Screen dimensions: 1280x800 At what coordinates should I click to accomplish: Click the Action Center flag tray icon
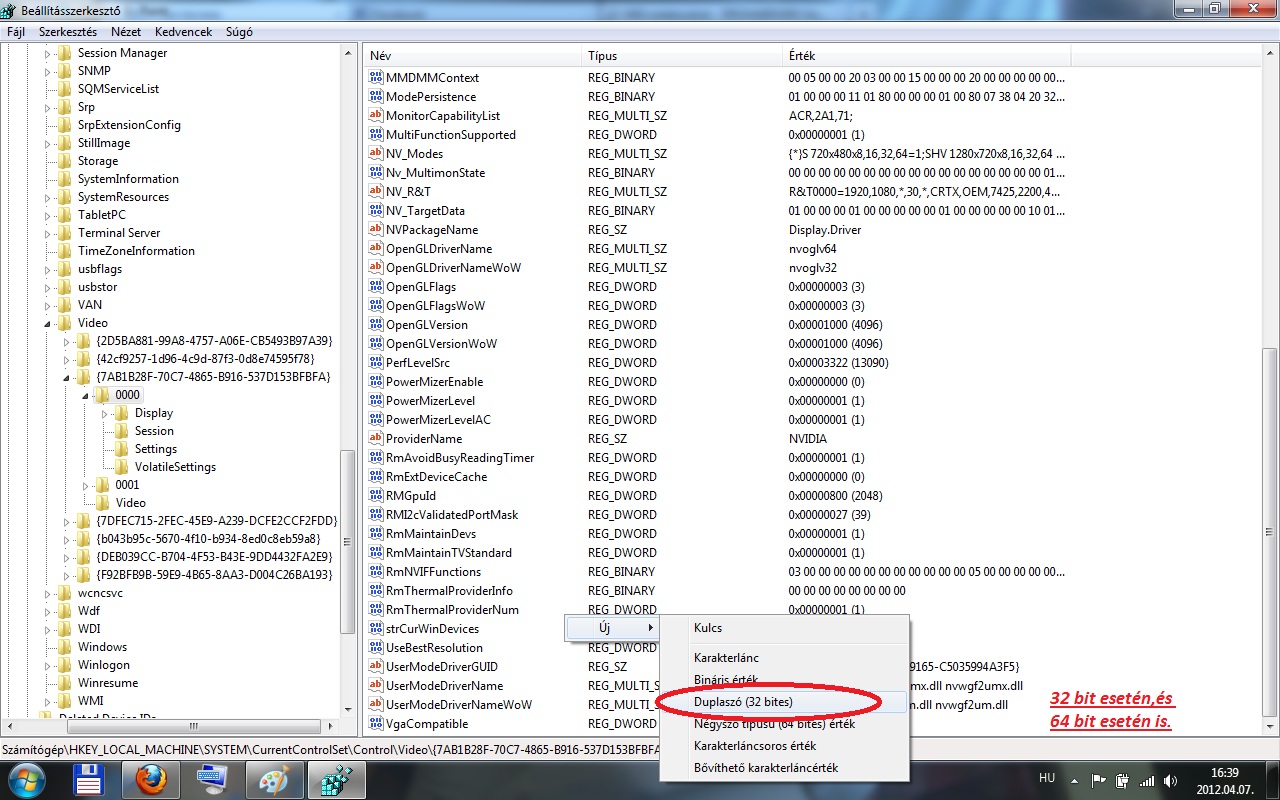click(1098, 780)
